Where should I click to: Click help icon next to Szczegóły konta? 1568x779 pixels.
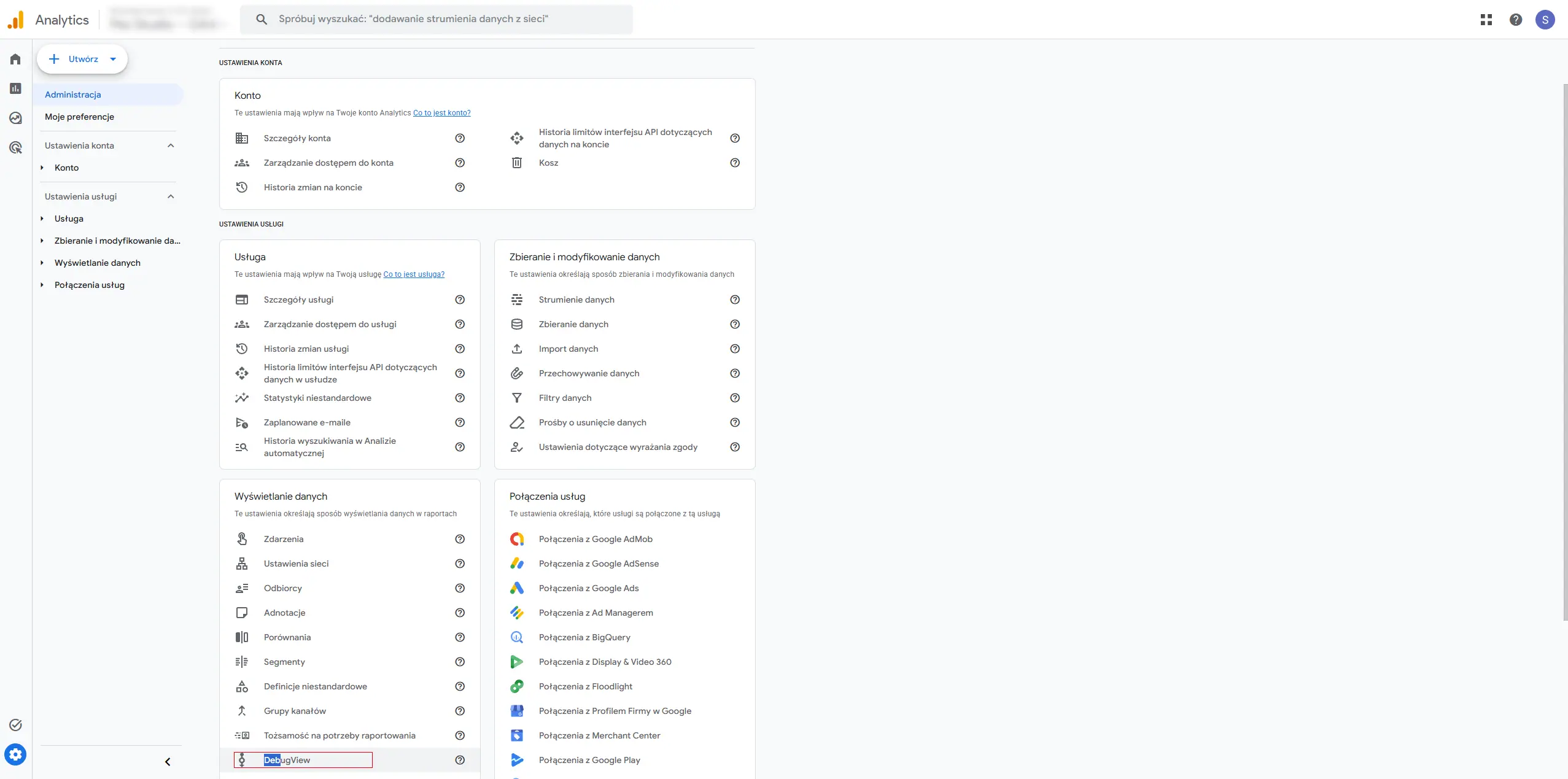click(460, 138)
